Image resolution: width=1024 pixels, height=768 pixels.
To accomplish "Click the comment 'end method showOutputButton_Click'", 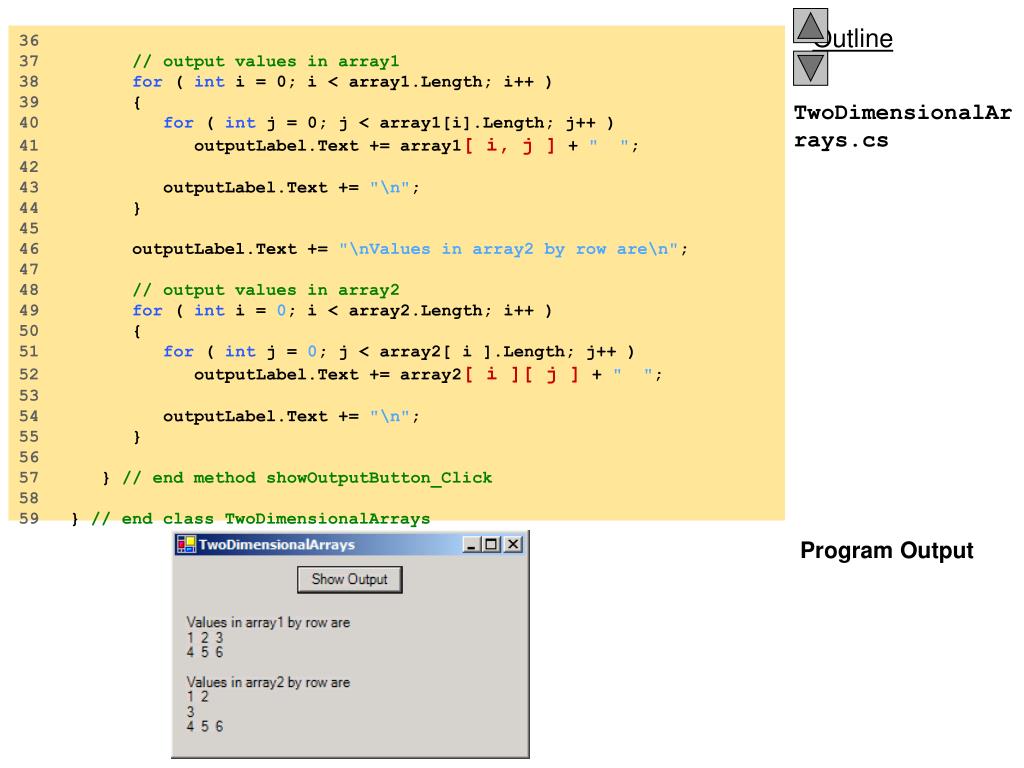I will 307,478.
